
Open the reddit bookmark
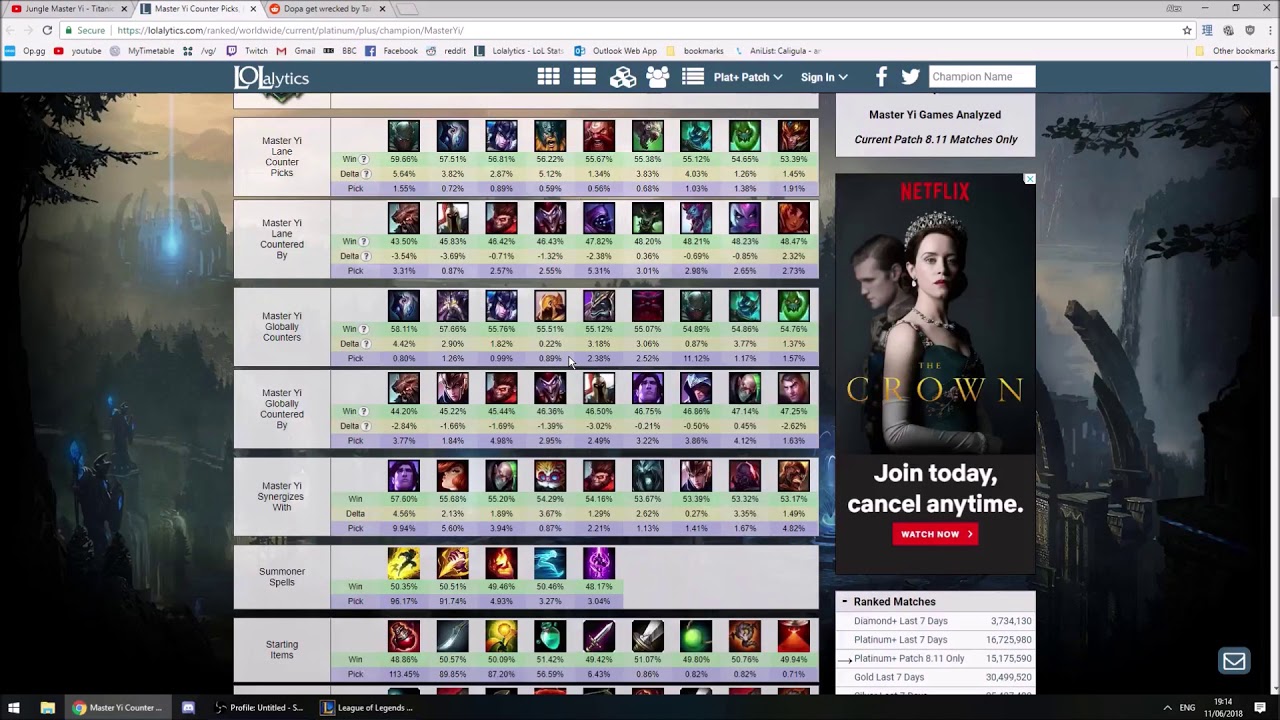click(x=446, y=51)
